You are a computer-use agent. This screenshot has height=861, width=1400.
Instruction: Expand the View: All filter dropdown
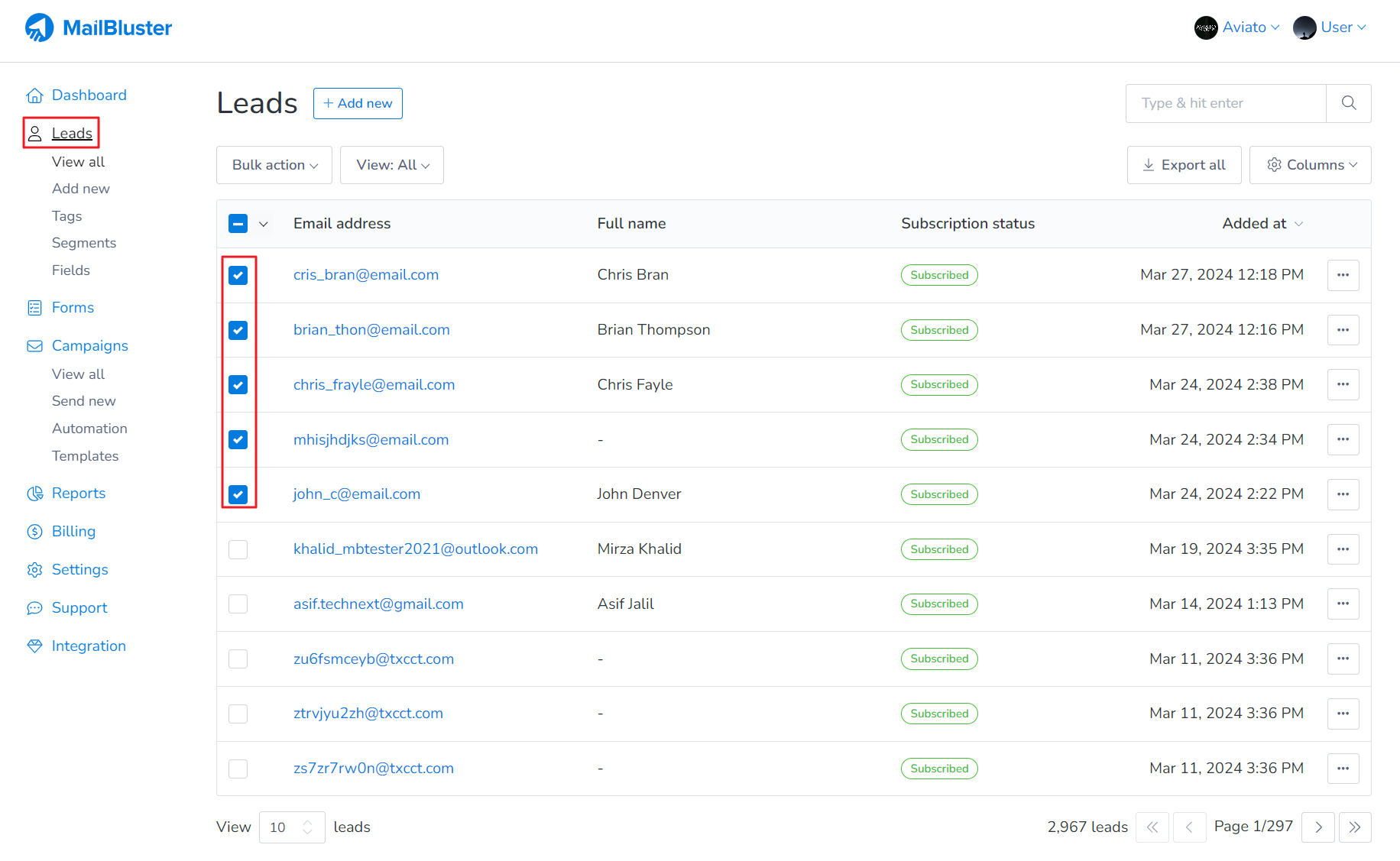point(392,165)
